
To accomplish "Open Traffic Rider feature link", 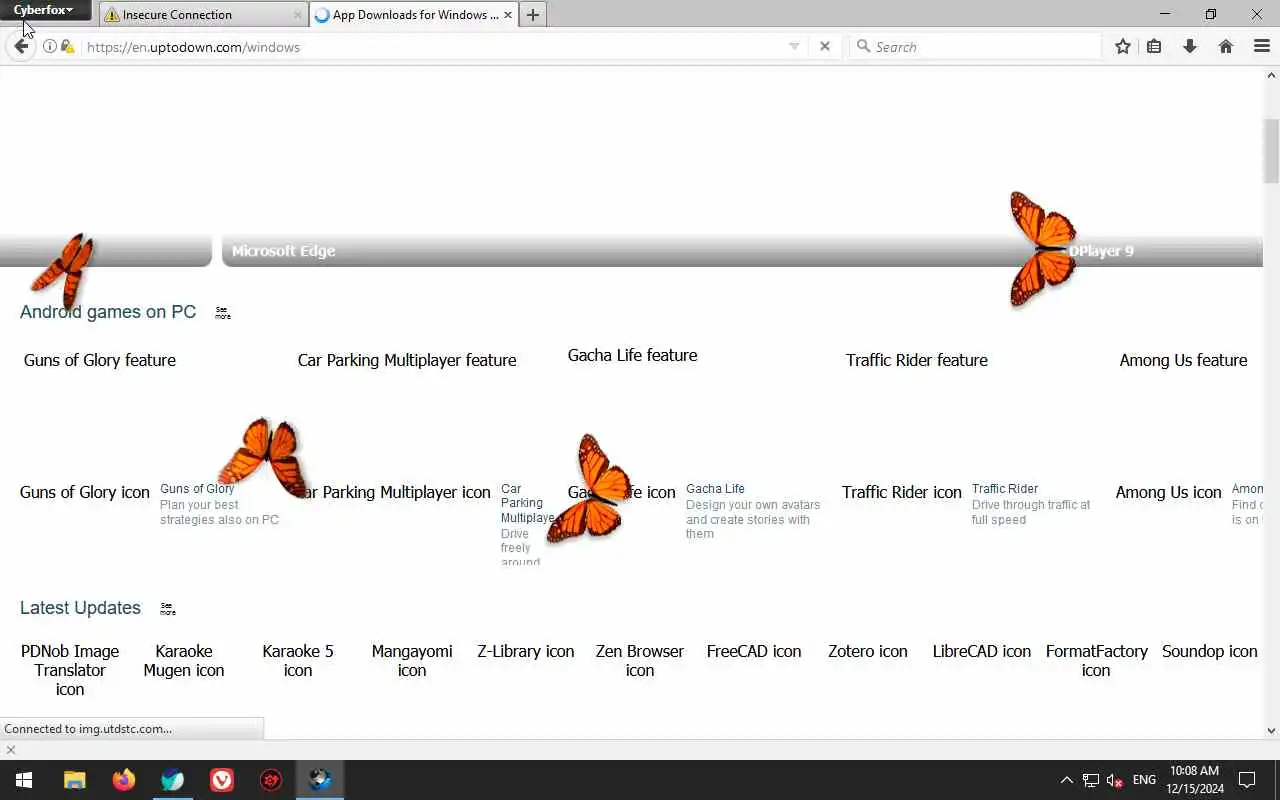I will tap(917, 360).
